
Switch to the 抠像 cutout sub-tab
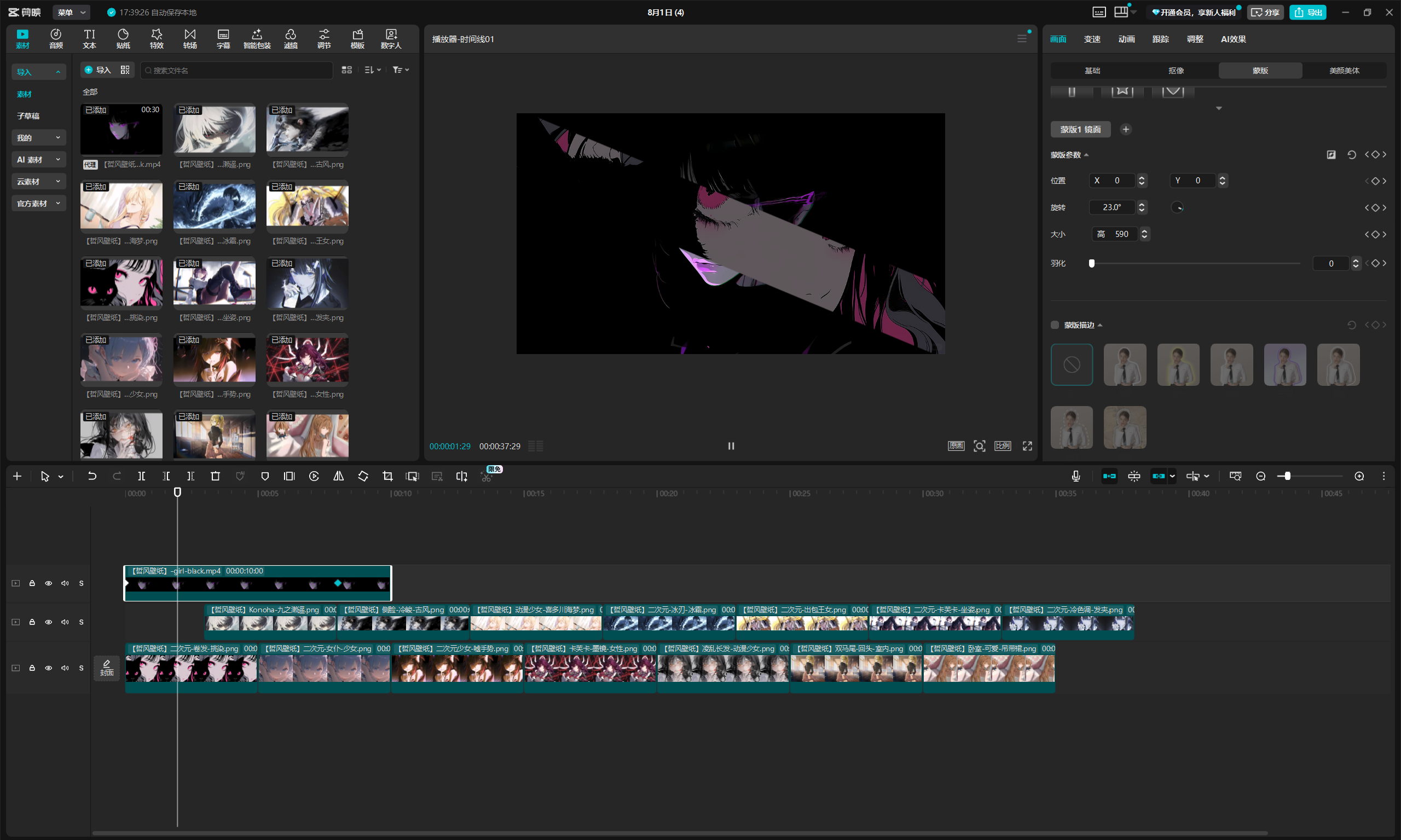click(x=1176, y=71)
